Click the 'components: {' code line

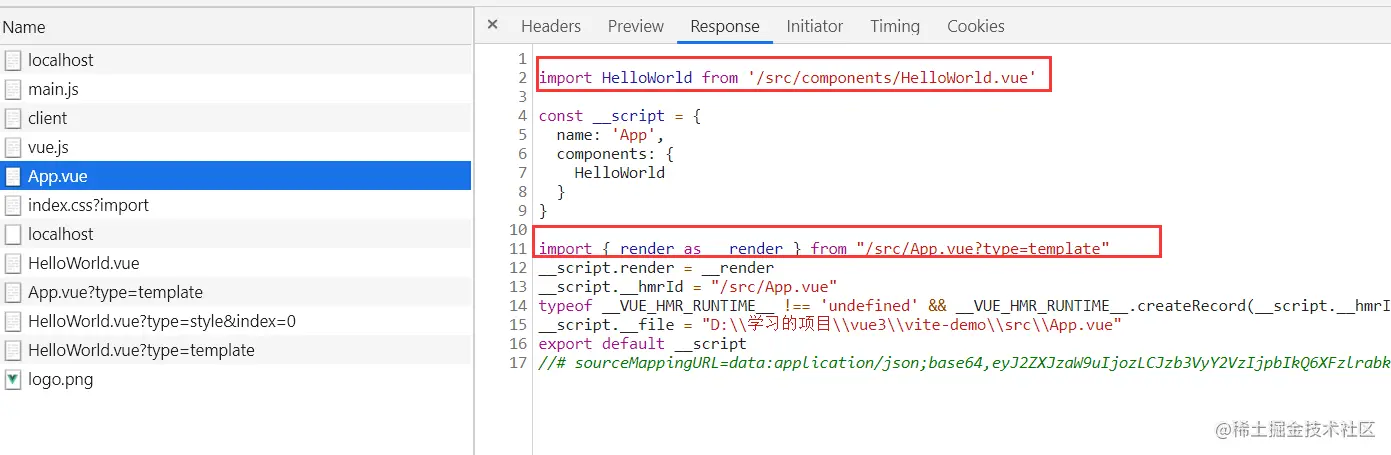tap(615, 154)
